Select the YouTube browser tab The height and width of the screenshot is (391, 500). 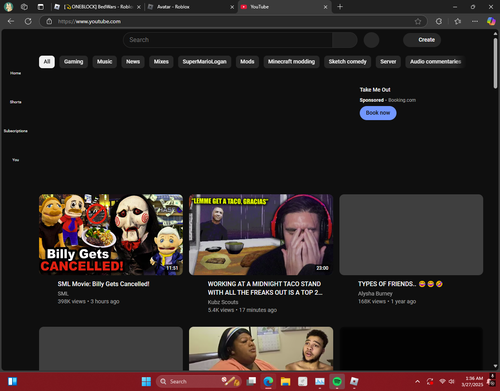pos(284,7)
